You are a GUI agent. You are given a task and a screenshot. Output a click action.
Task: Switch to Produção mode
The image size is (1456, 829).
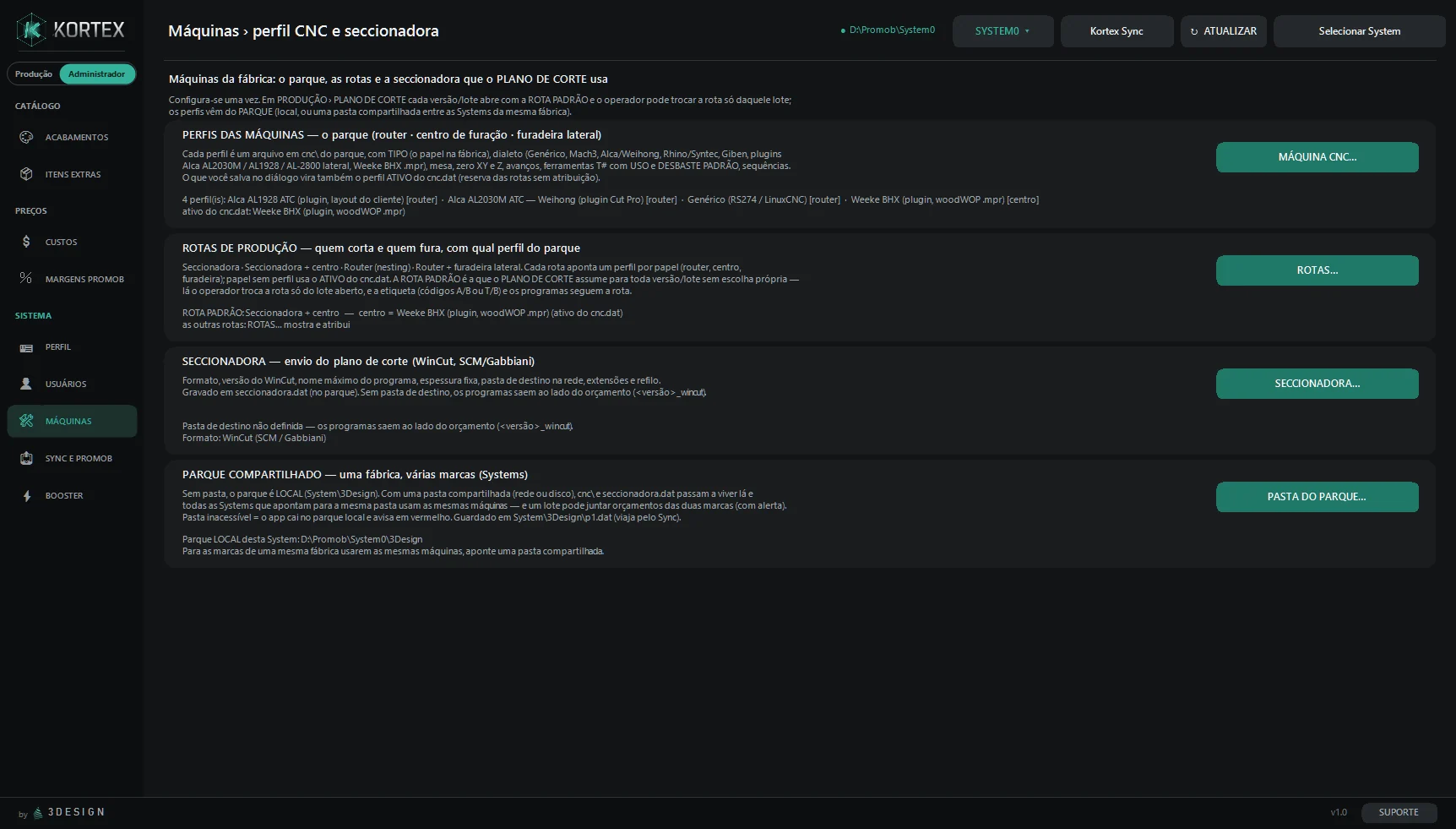click(x=34, y=74)
